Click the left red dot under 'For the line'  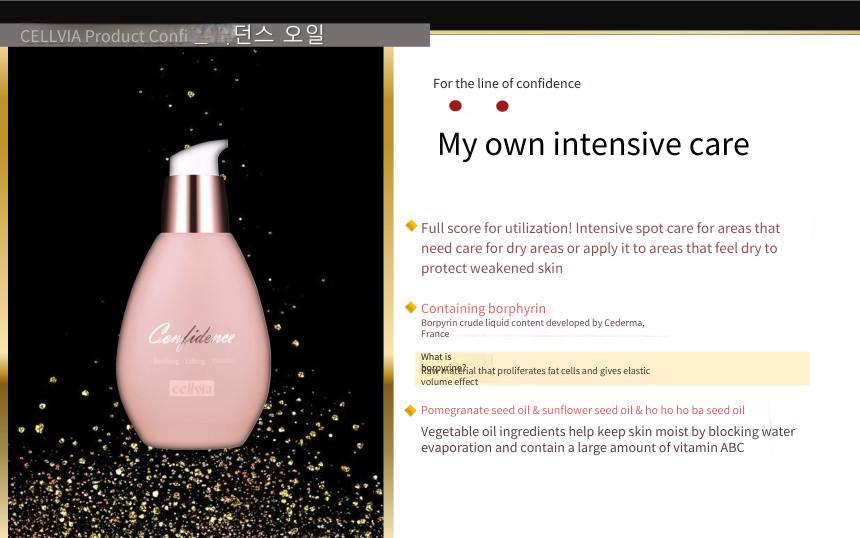tap(455, 106)
